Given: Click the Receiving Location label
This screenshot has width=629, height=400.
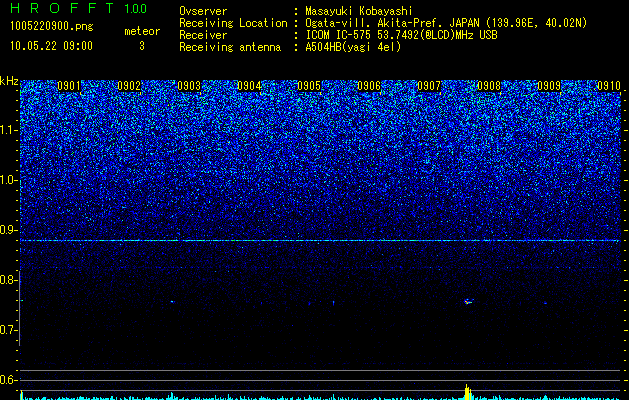Looking at the screenshot, I should click(233, 23).
